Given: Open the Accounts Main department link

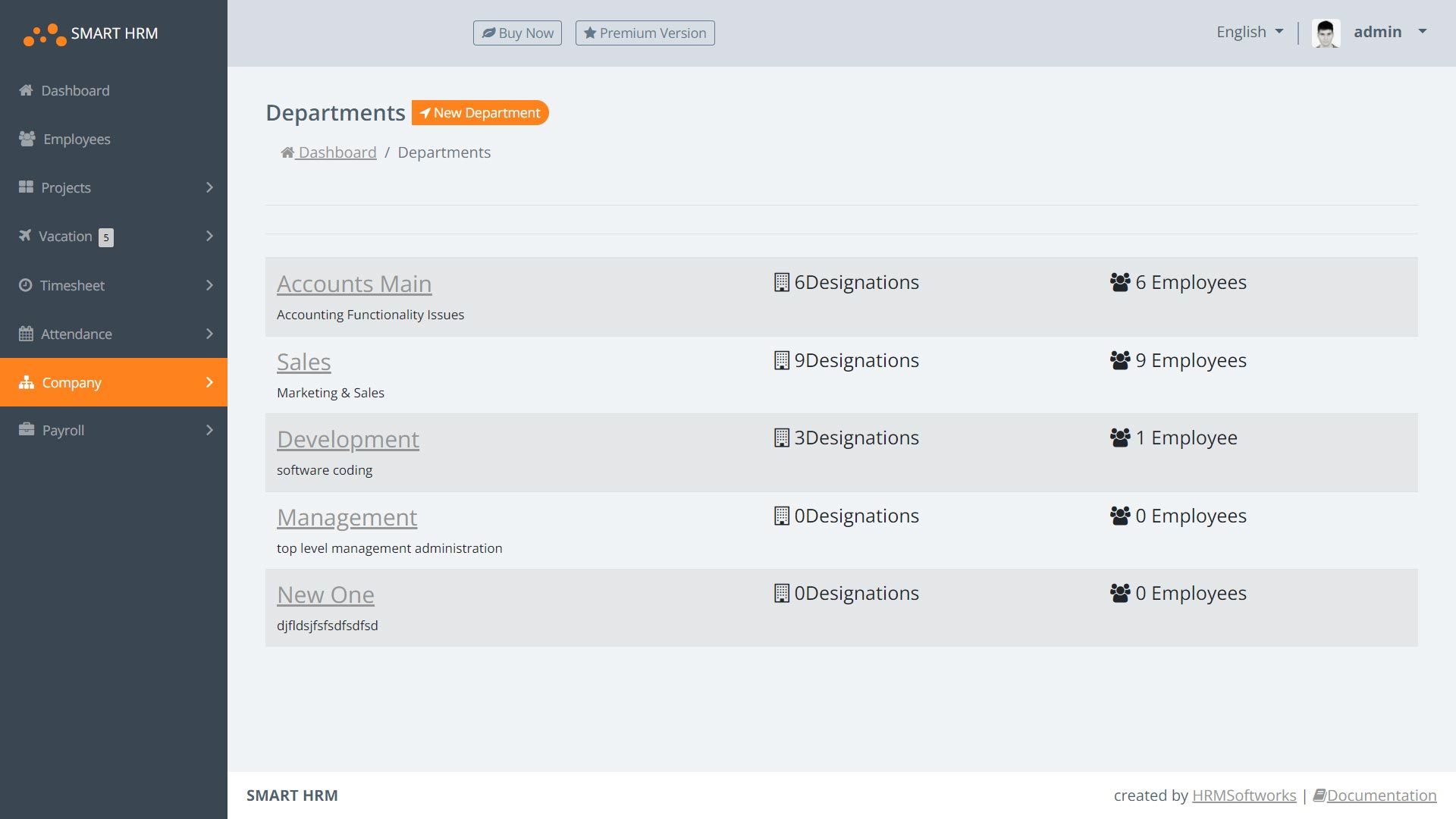Looking at the screenshot, I should click(x=354, y=284).
